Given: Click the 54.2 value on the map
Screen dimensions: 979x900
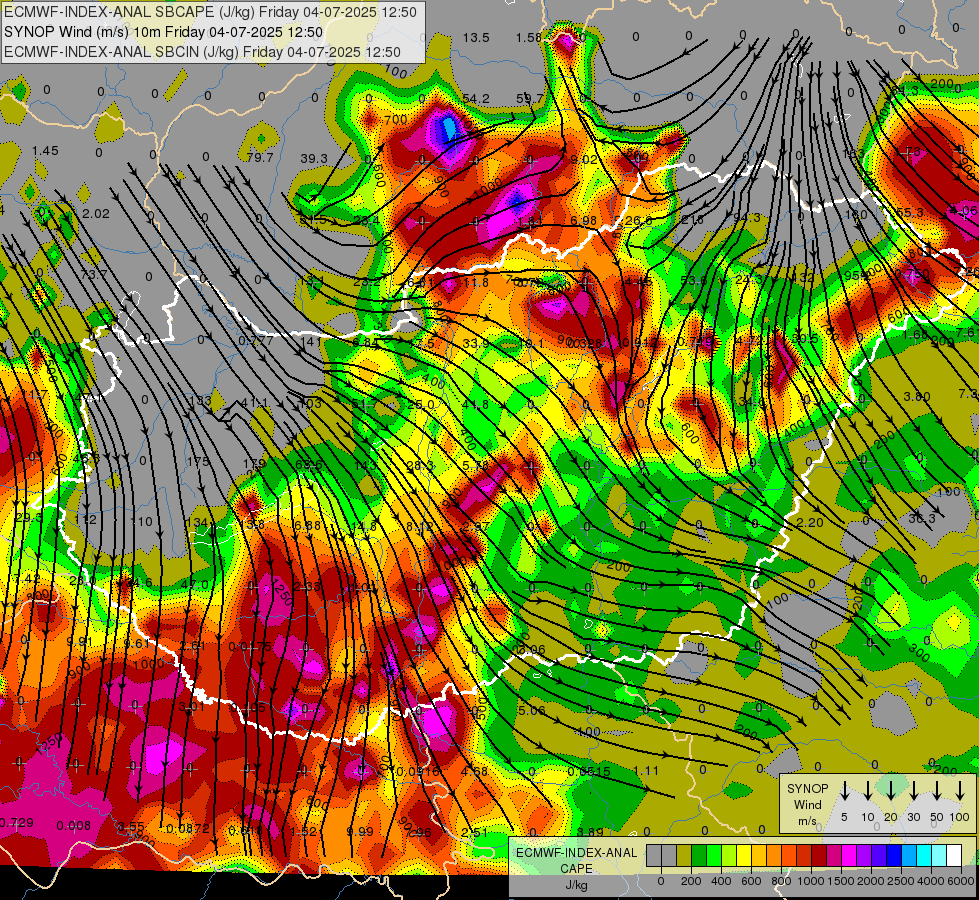Looking at the screenshot, I should click(476, 99).
